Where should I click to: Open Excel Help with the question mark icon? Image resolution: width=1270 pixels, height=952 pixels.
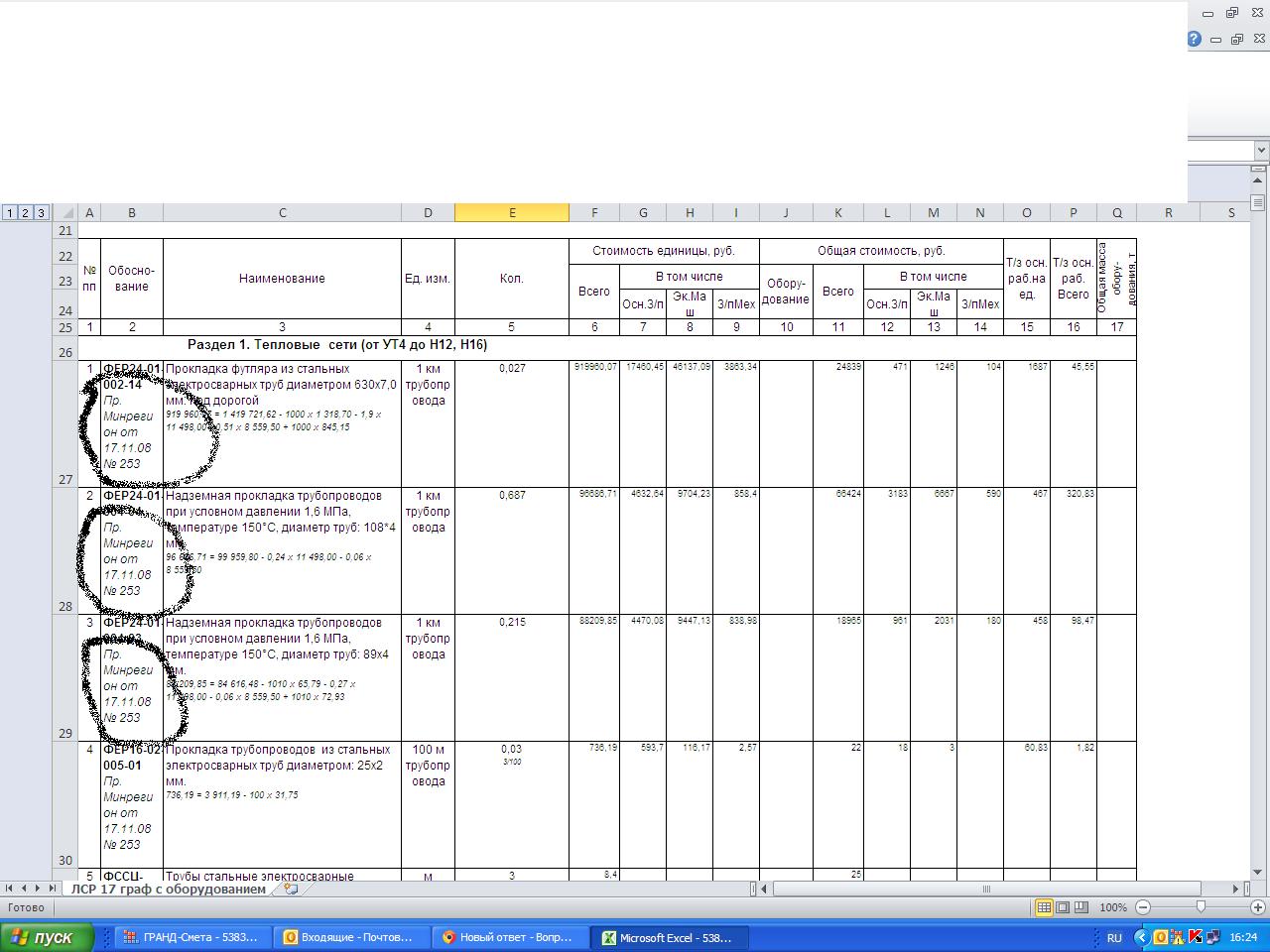pyautogui.click(x=1195, y=40)
